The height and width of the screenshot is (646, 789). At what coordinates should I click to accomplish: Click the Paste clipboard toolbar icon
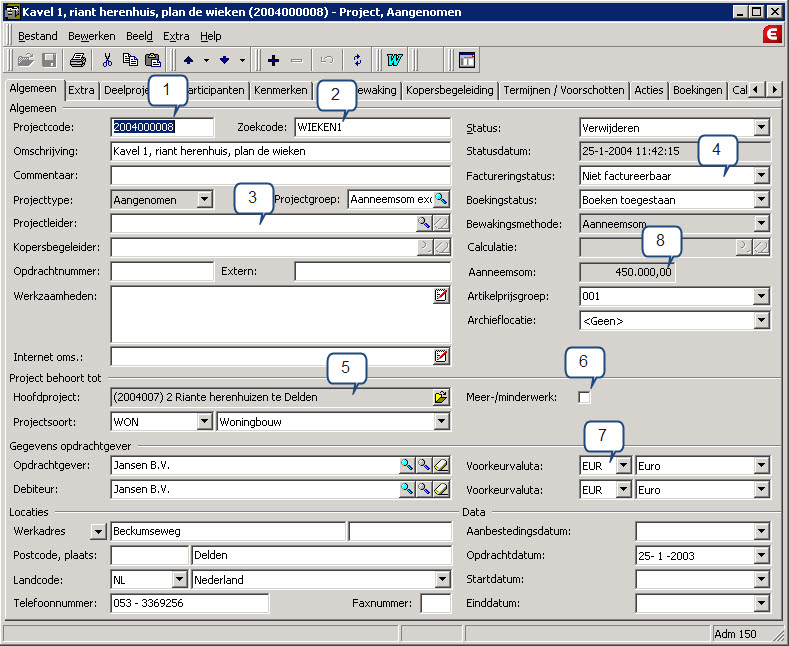[152, 60]
